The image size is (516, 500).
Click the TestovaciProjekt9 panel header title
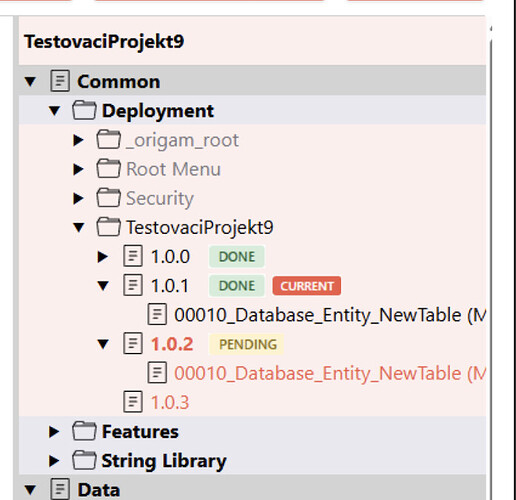(x=104, y=42)
